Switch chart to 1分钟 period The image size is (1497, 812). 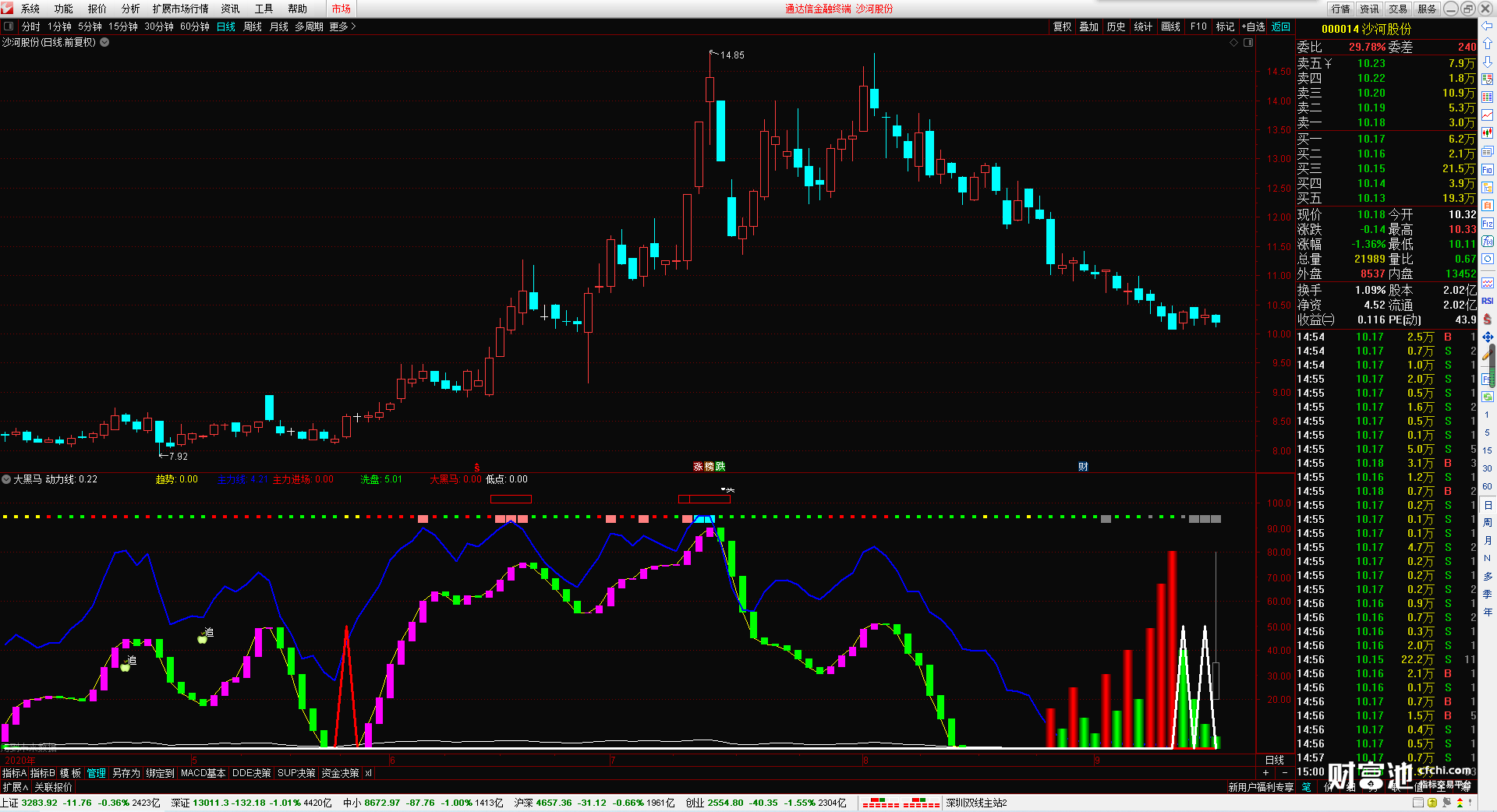pos(59,26)
